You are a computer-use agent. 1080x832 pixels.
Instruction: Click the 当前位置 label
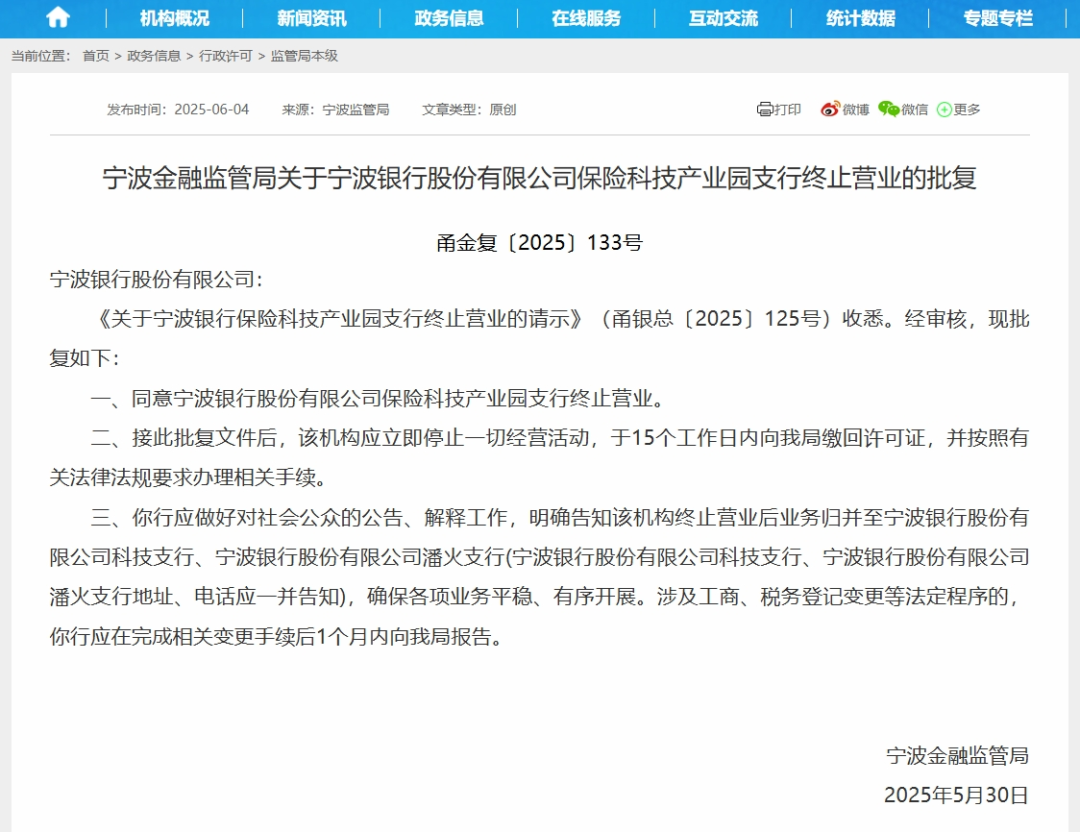point(41,56)
